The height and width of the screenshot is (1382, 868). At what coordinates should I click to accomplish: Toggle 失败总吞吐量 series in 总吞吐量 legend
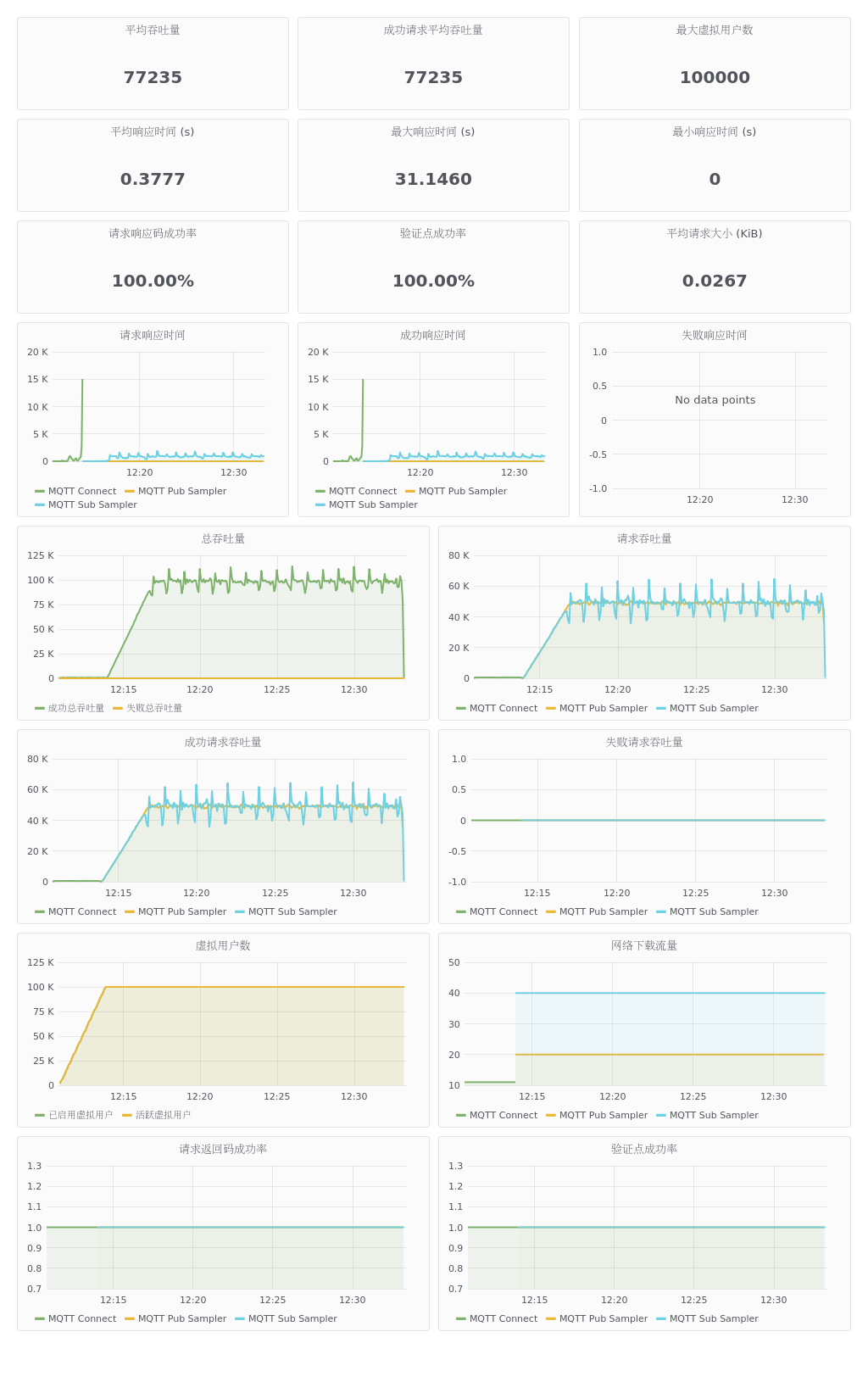[153, 708]
